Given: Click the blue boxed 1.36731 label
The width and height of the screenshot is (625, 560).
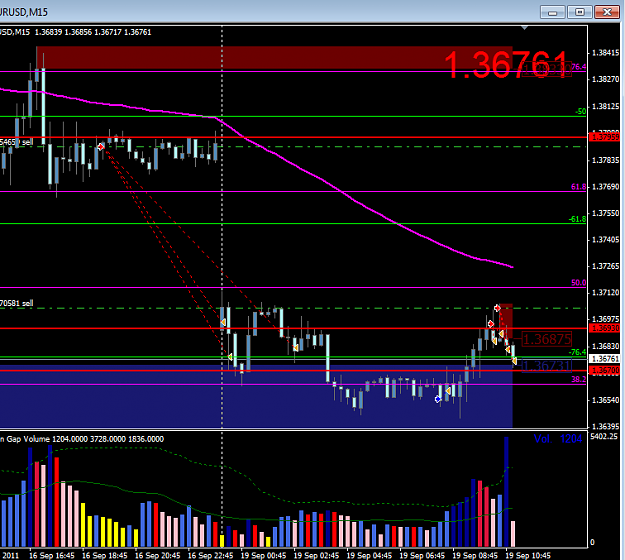Looking at the screenshot, I should 547,366.
